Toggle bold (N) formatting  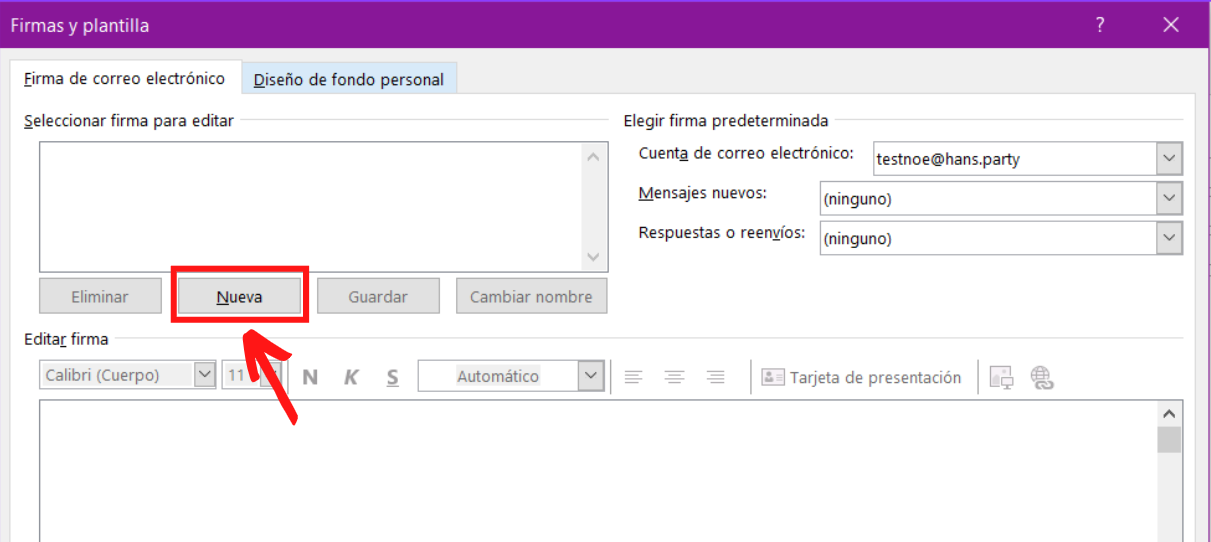(x=310, y=377)
